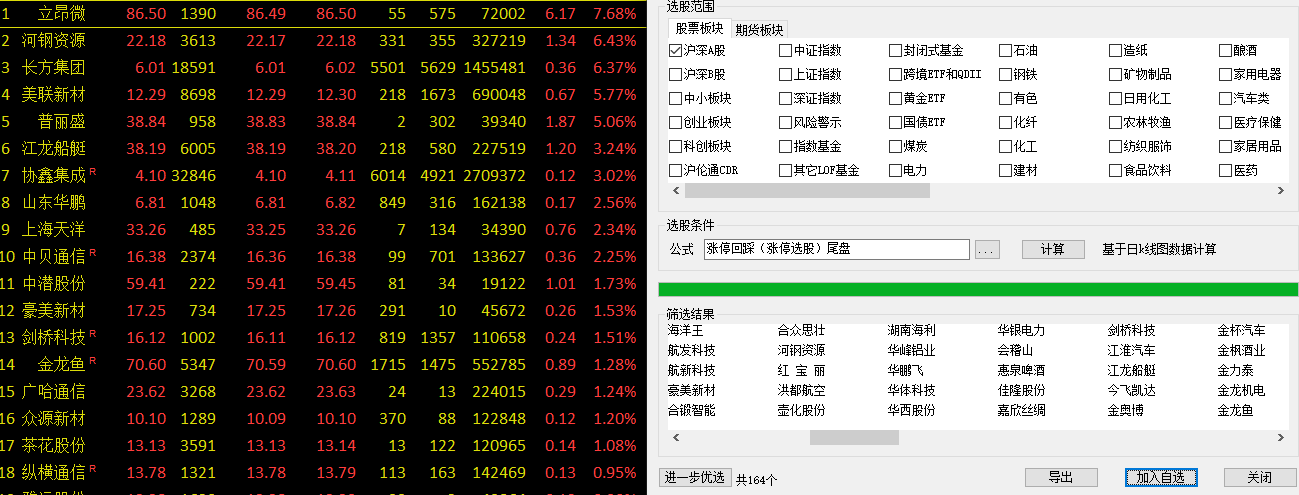Click left arrow of sector list scrollbar
1299x495 pixels.
click(676, 190)
